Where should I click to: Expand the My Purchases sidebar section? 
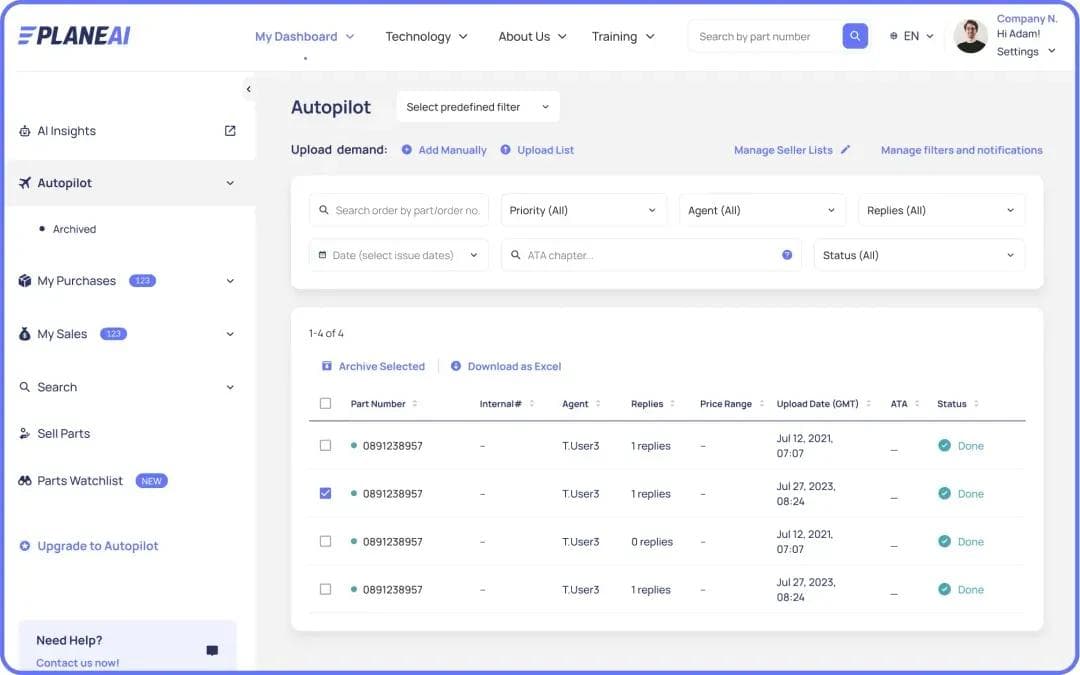click(230, 281)
